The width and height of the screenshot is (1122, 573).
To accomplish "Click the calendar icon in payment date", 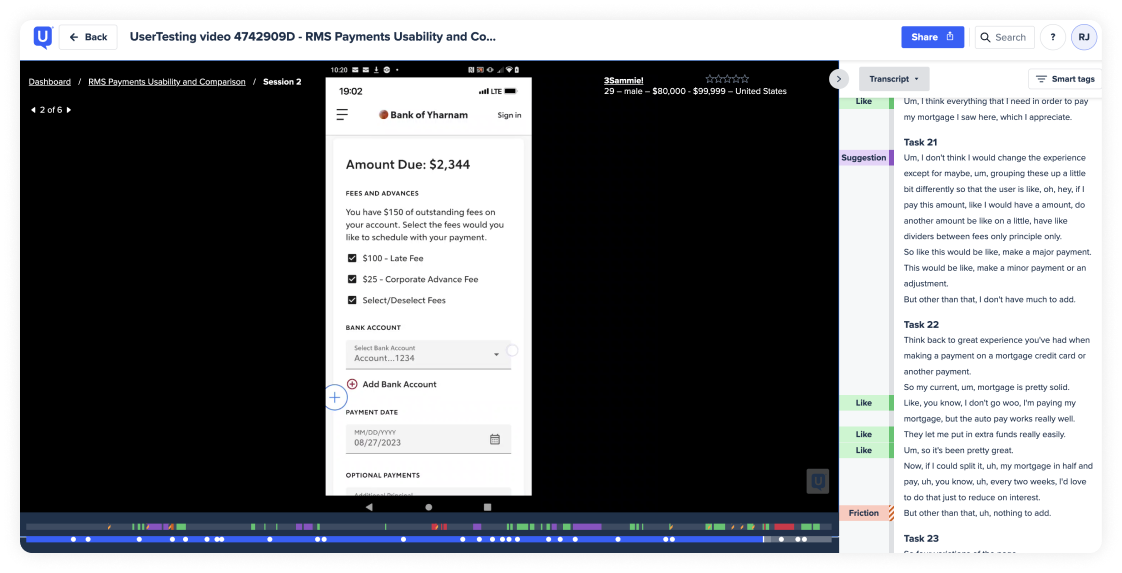I will click(495, 439).
